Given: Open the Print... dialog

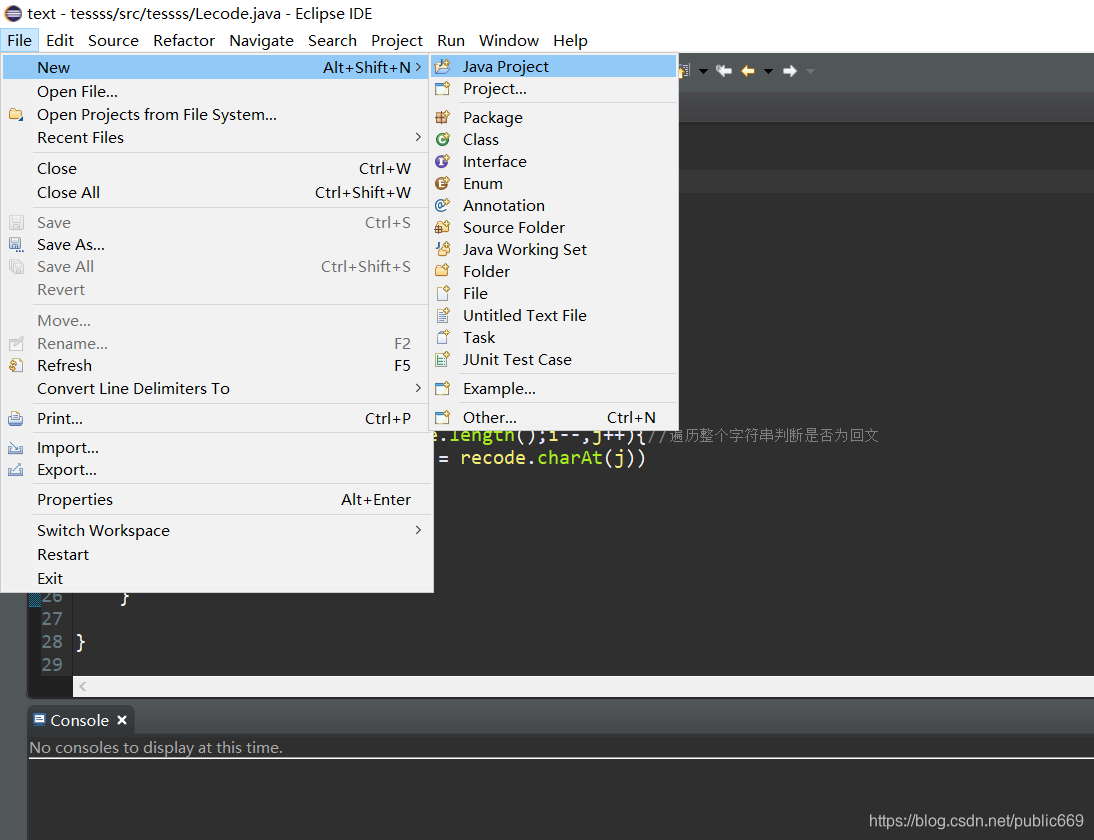Looking at the screenshot, I should pos(216,419).
